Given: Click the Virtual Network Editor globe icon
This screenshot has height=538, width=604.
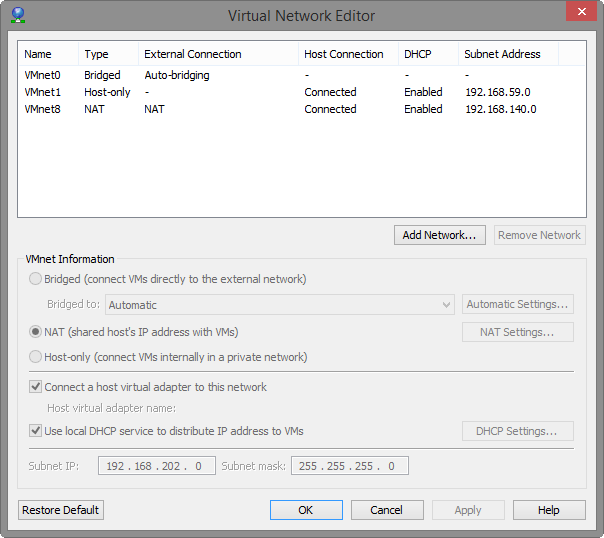Looking at the screenshot, I should [18, 15].
